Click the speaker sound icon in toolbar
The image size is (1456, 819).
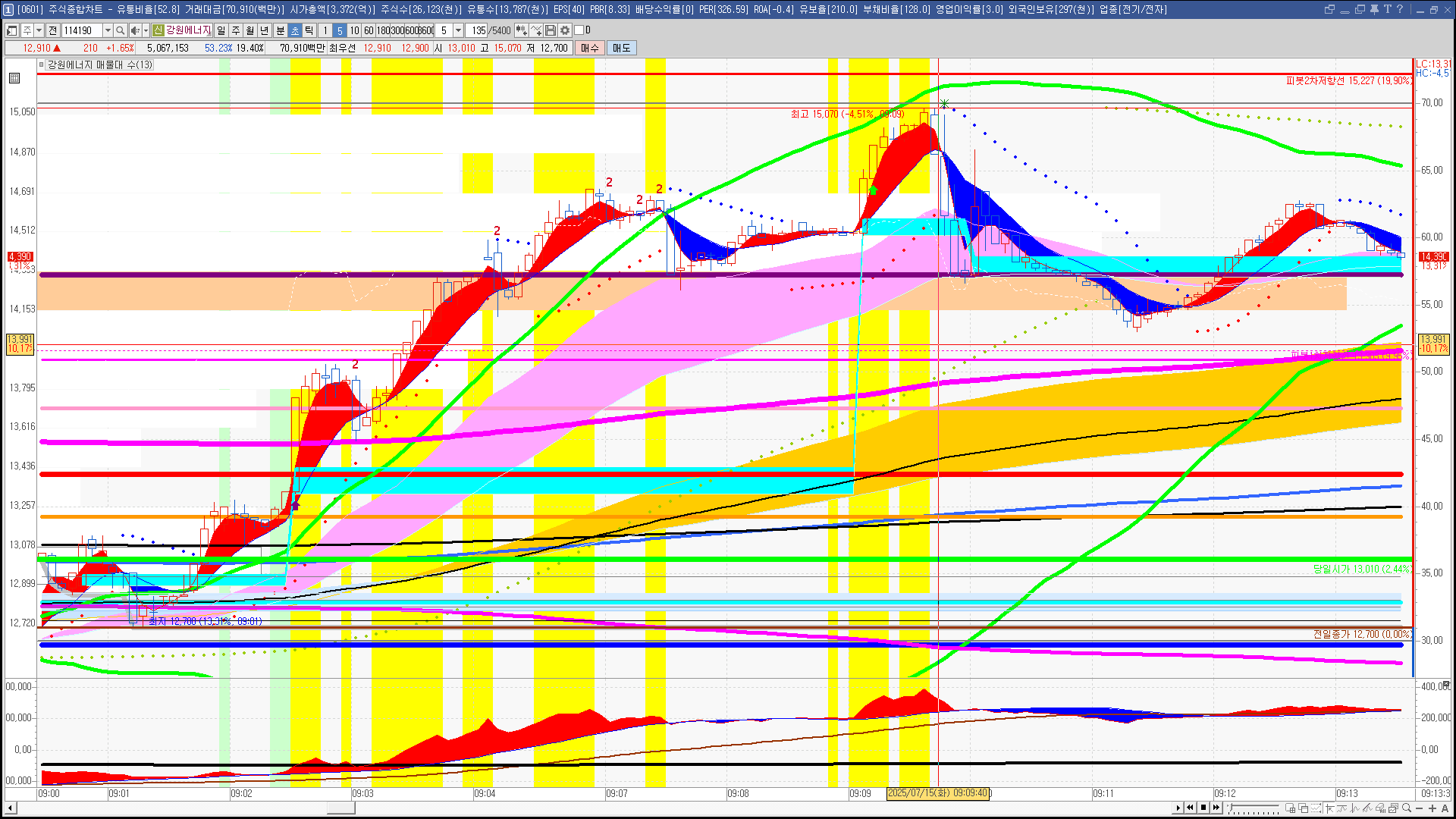[x=135, y=30]
